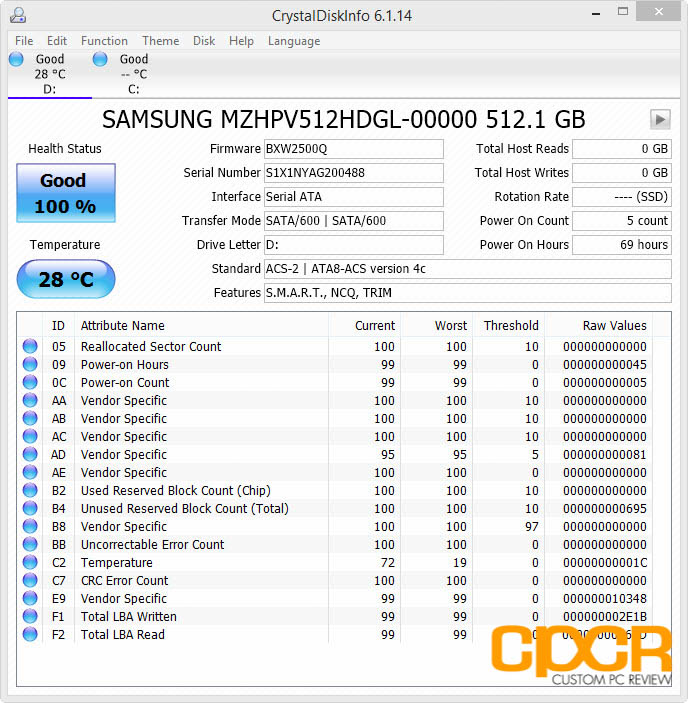Click the next disk arrow button
The width and height of the screenshot is (688, 703).
660,120
